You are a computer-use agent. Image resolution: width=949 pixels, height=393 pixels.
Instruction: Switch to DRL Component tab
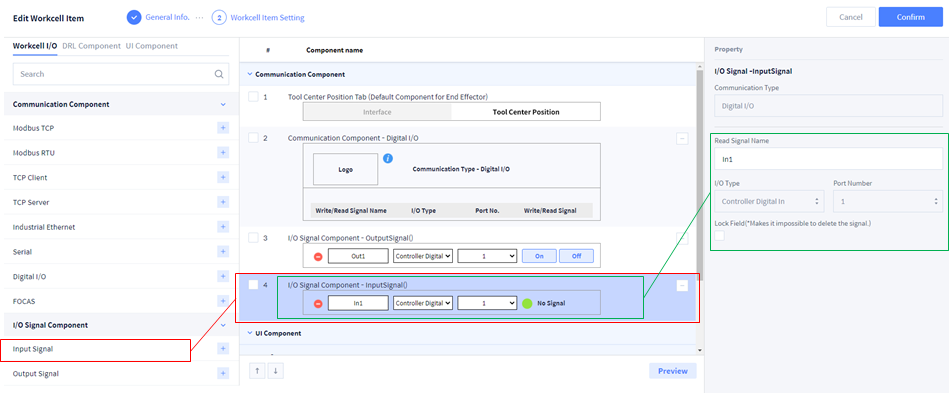coord(91,46)
